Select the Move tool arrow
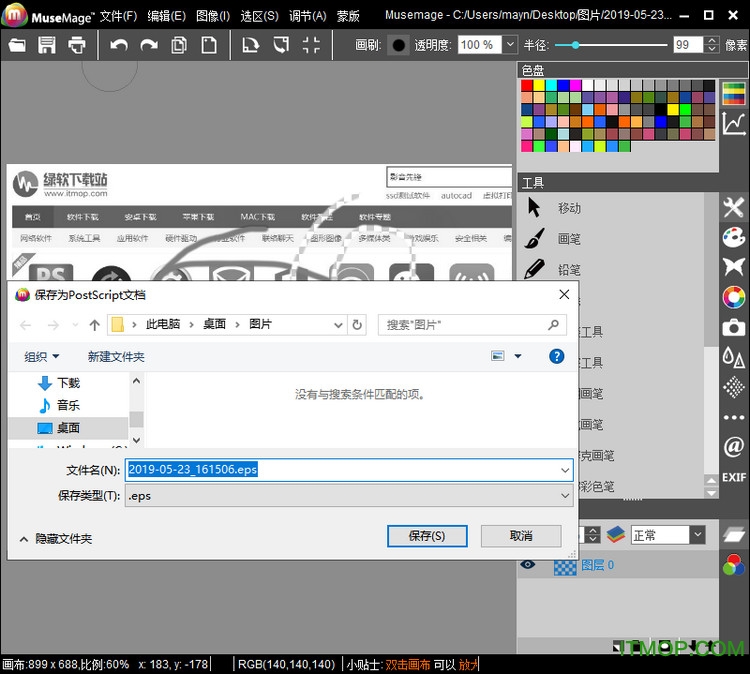This screenshot has width=750, height=674. [x=534, y=208]
